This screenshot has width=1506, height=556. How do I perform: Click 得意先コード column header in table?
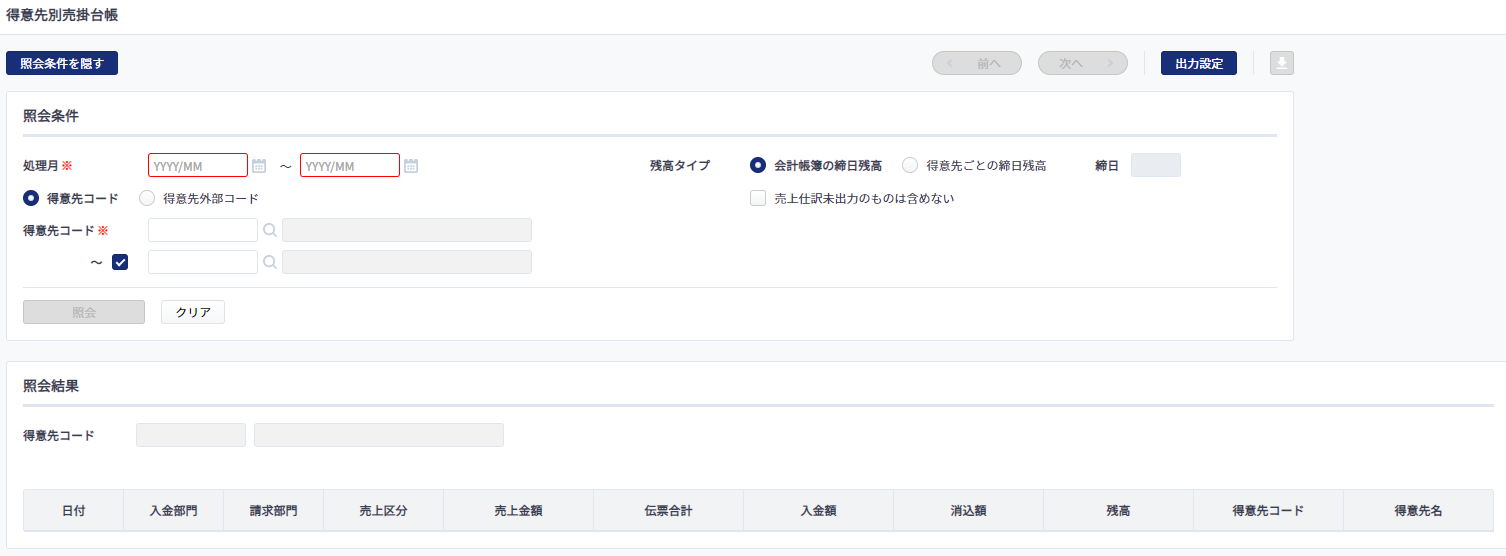[x=1268, y=511]
